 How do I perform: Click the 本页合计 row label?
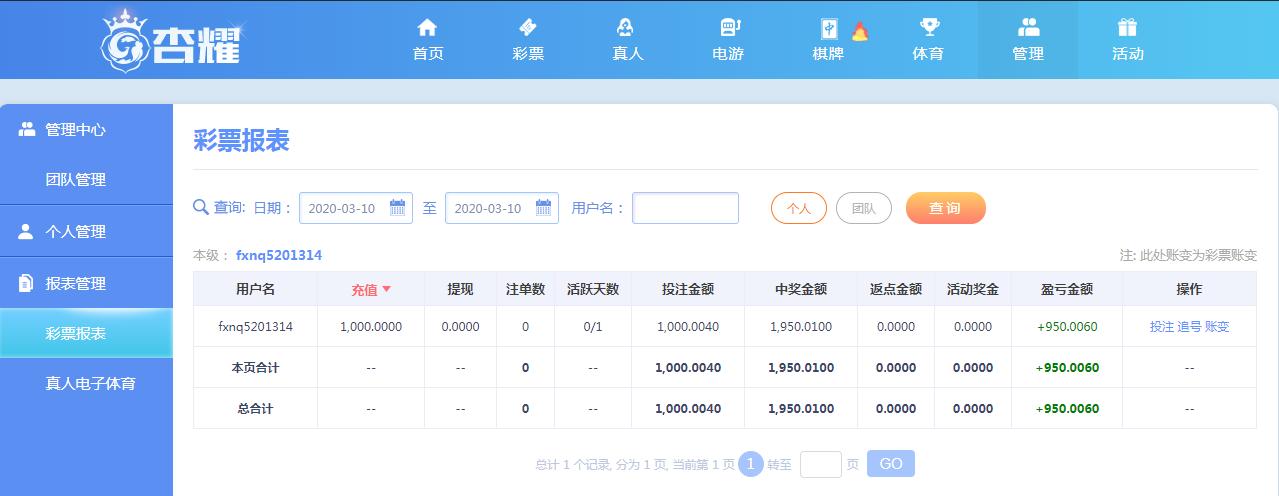click(255, 367)
